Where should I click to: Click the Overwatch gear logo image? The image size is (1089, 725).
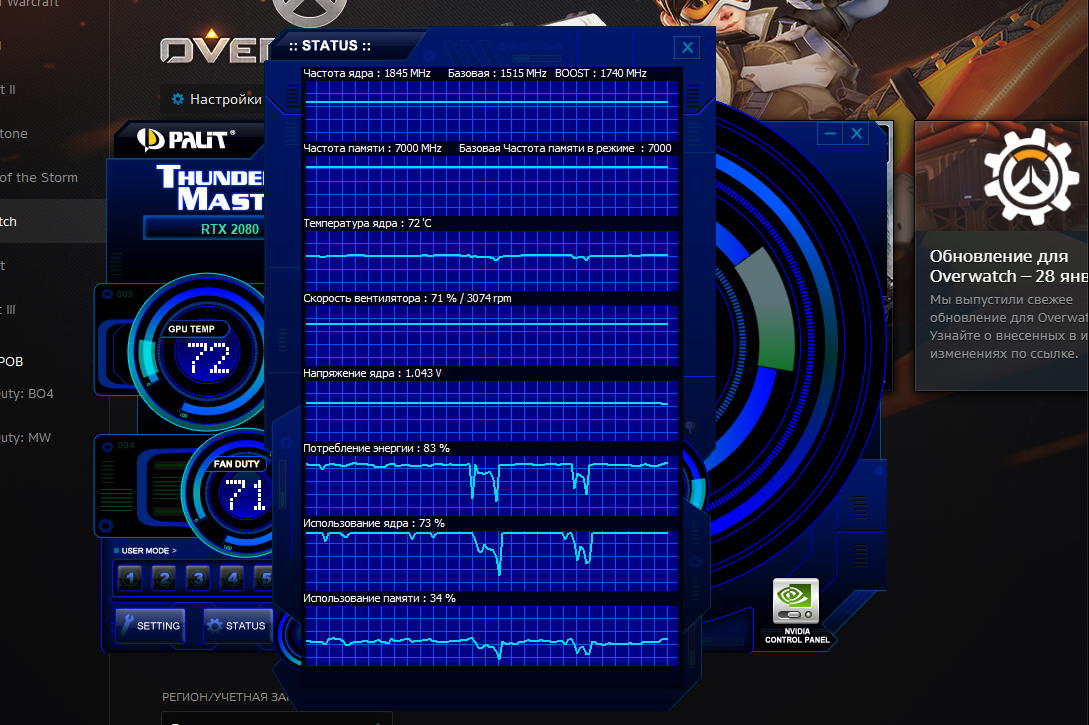pyautogui.click(x=1031, y=176)
